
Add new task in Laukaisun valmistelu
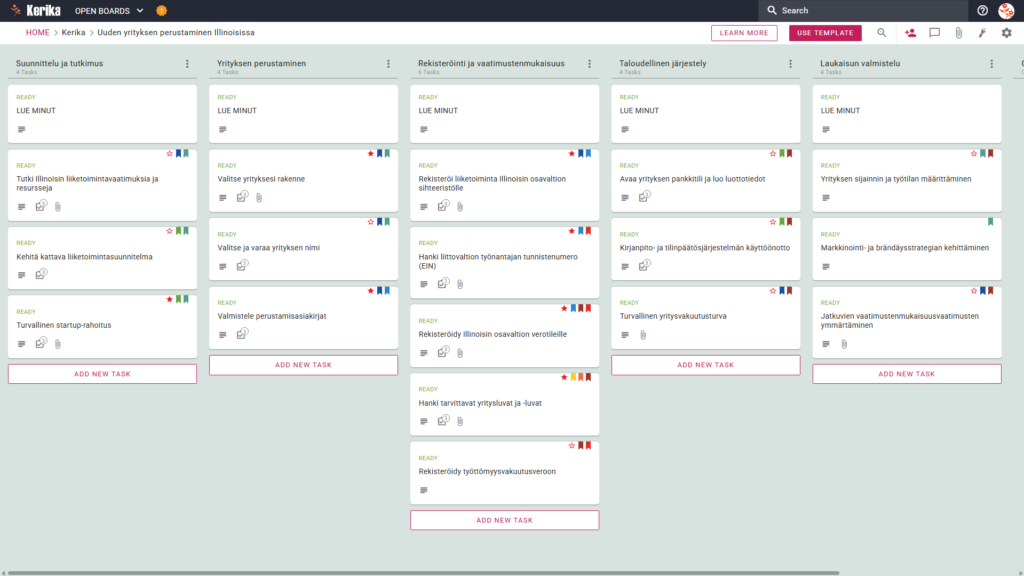click(x=907, y=374)
